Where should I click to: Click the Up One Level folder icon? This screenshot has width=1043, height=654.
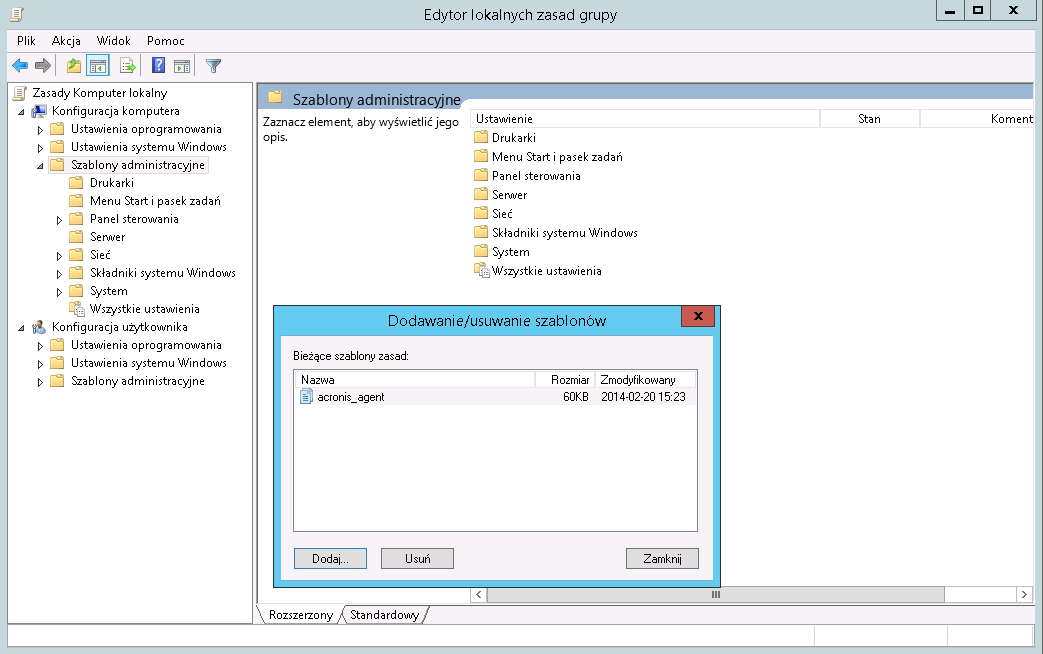[x=73, y=66]
